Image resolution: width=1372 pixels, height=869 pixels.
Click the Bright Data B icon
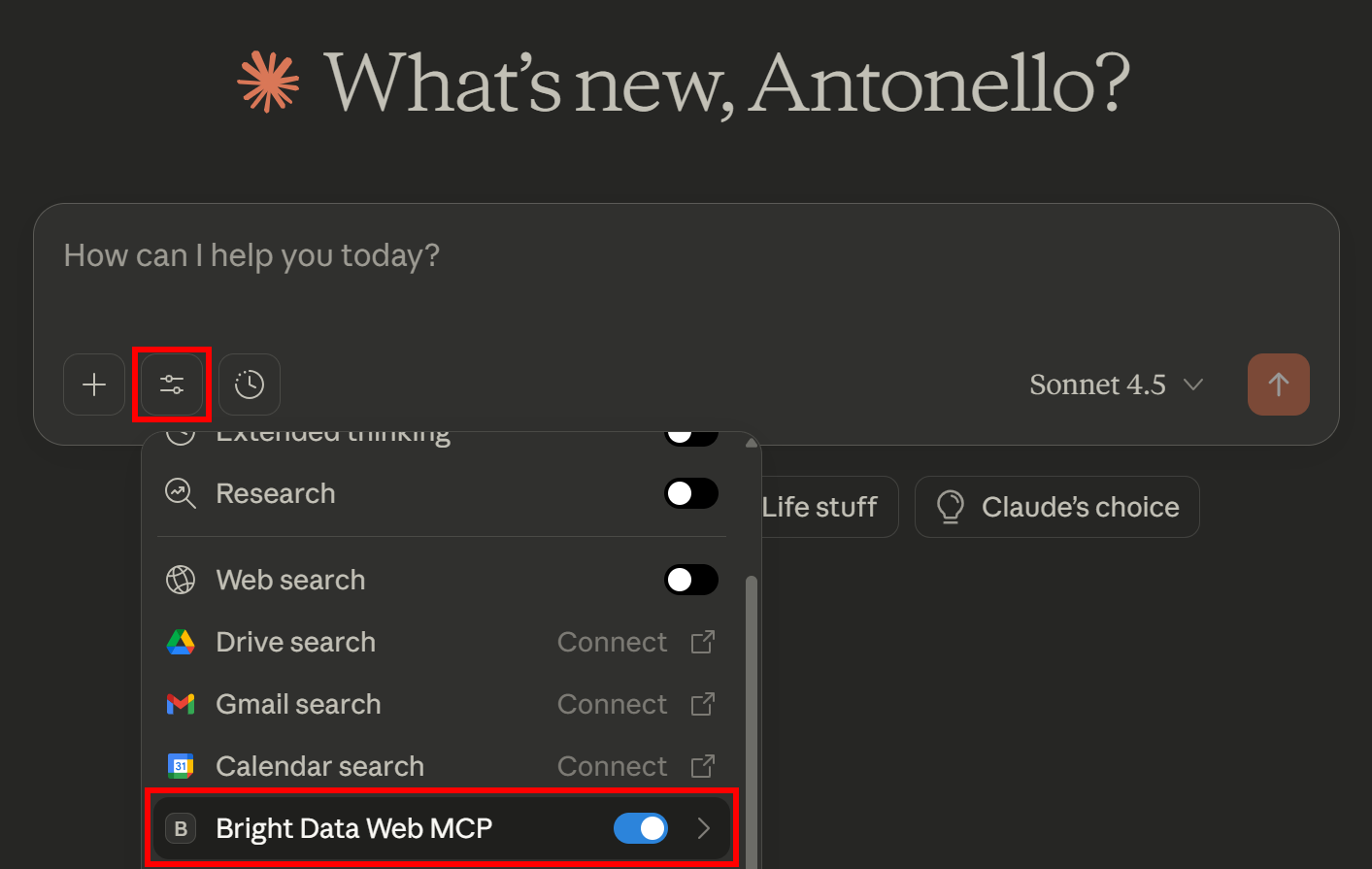pyautogui.click(x=181, y=828)
